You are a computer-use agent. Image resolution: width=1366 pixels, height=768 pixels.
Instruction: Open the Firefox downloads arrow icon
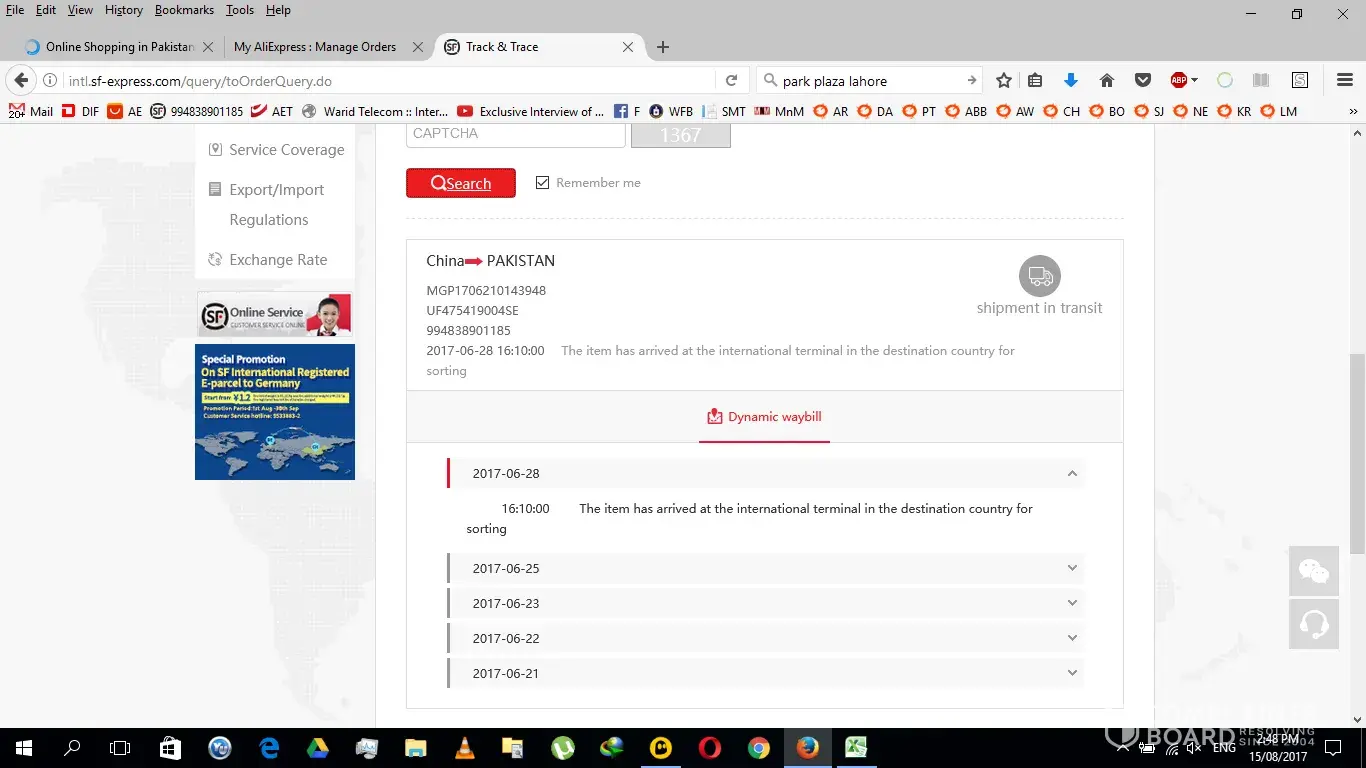(x=1070, y=81)
